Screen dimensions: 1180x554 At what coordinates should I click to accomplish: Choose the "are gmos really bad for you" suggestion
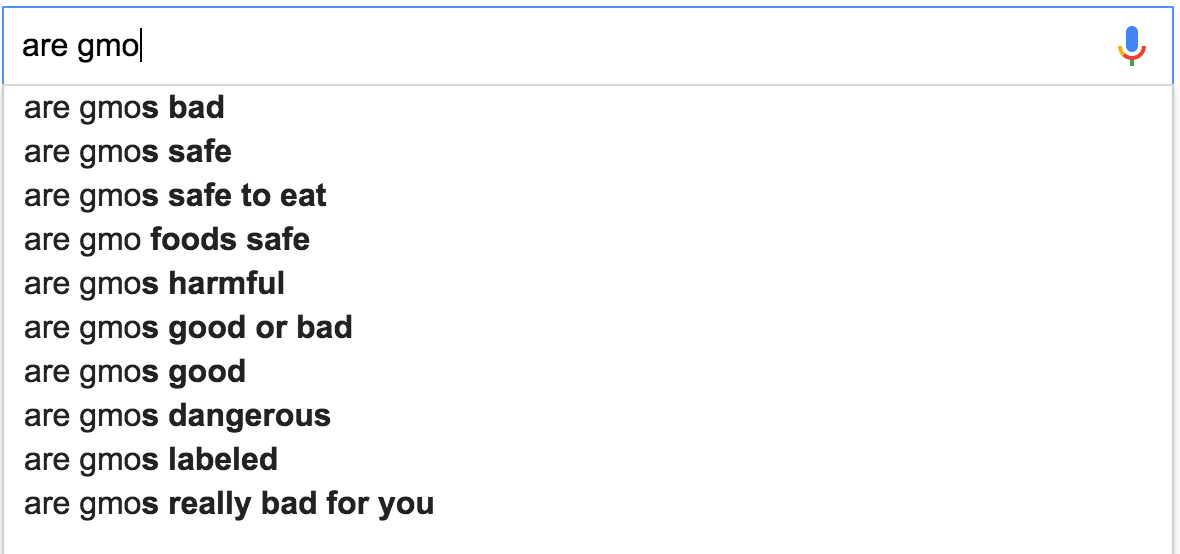point(588,504)
